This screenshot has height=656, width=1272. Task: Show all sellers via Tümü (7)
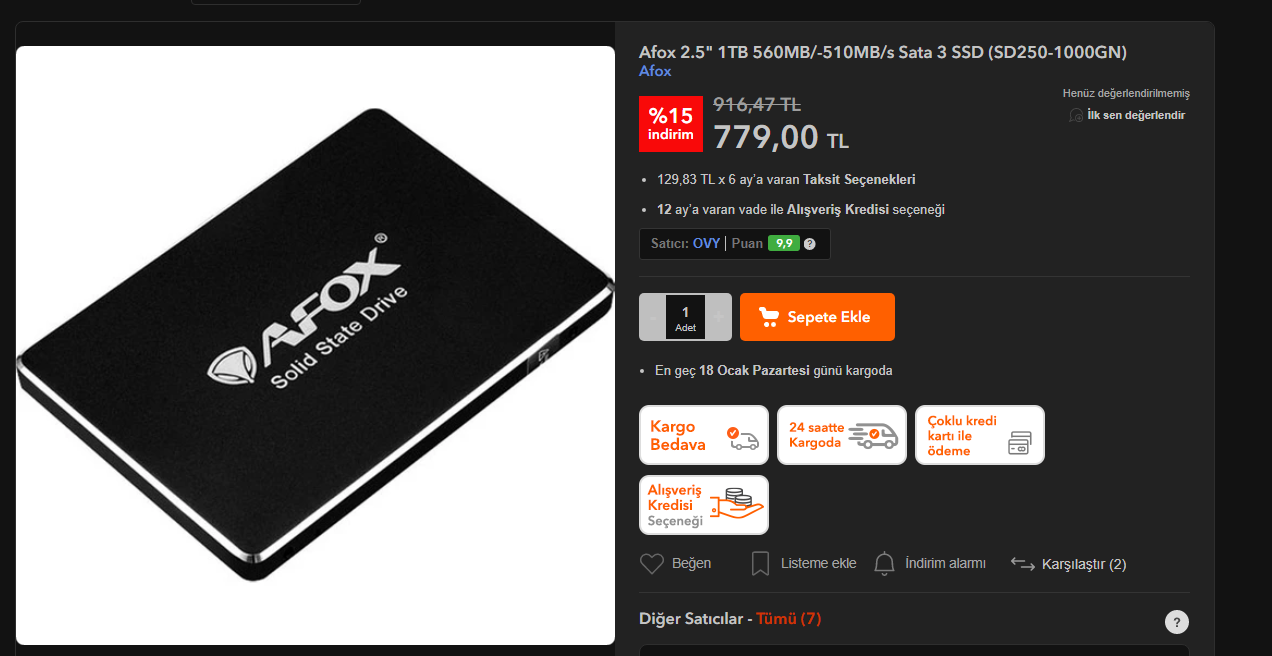coord(789,619)
